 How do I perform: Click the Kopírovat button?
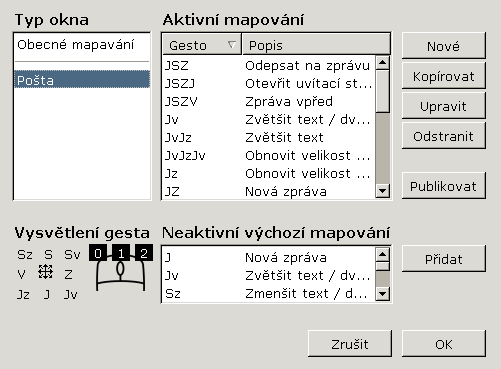click(443, 76)
